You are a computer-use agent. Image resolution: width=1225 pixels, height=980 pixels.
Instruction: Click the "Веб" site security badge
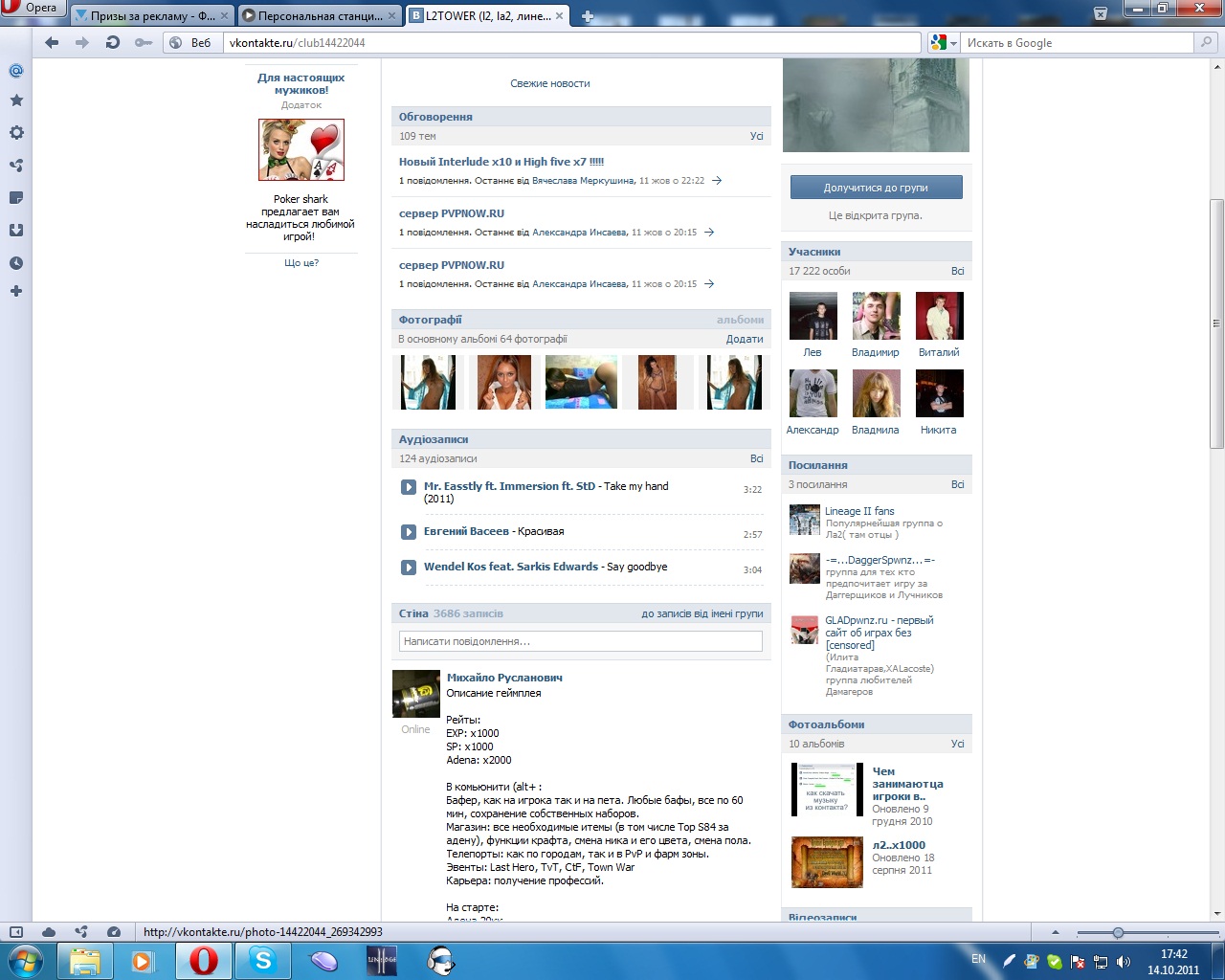coord(190,42)
